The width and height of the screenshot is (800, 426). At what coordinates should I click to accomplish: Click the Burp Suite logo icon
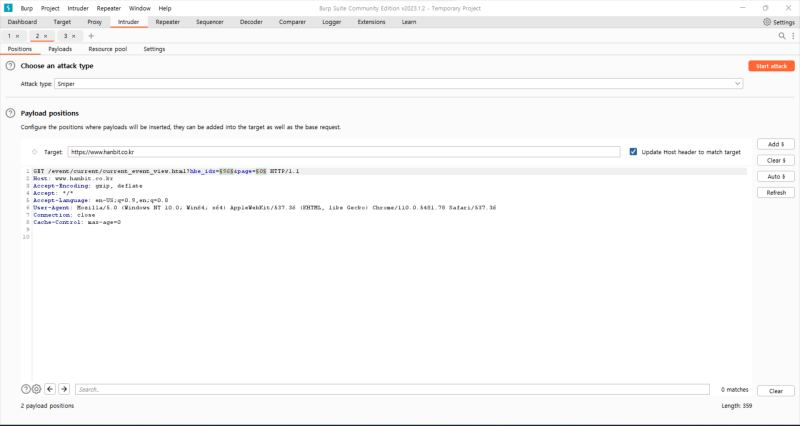8,8
